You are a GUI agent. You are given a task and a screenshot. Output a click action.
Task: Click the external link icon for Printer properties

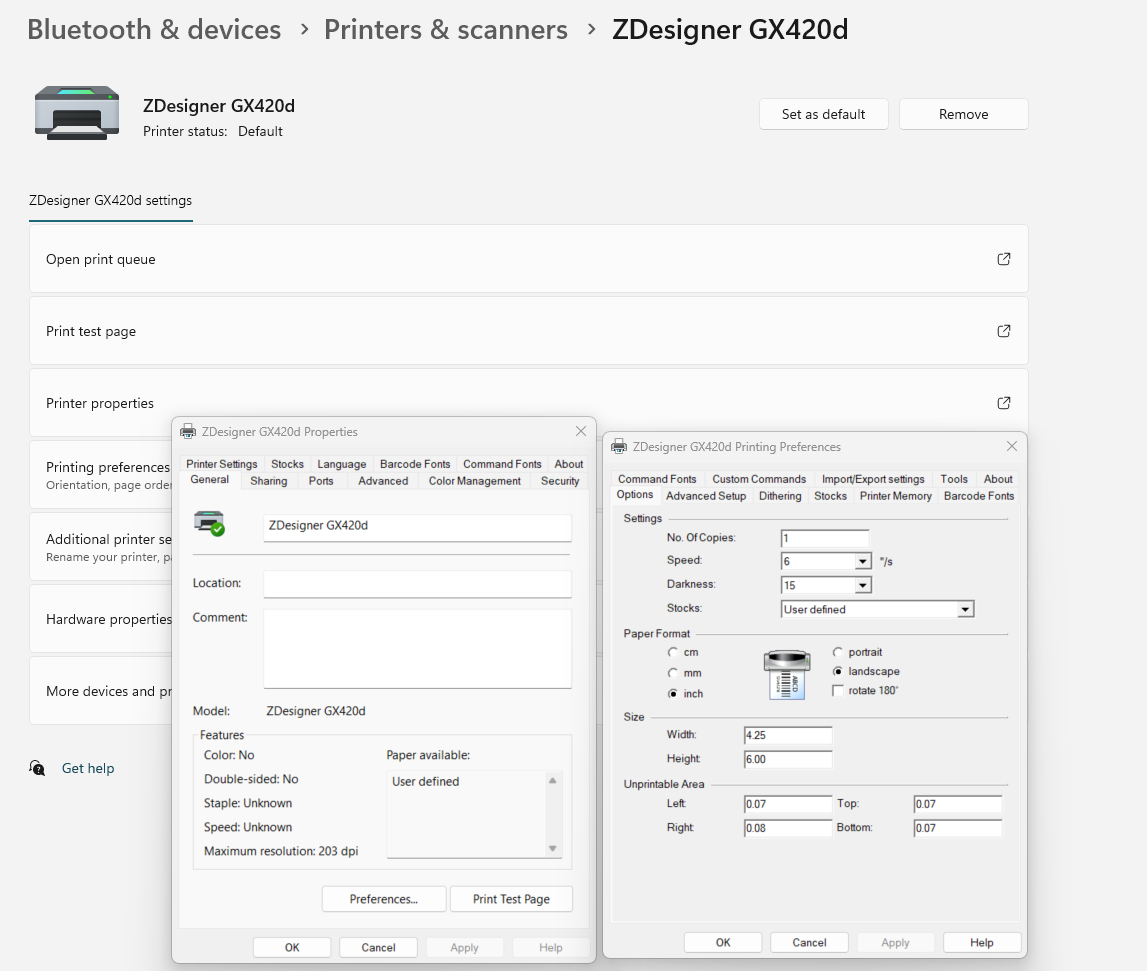[x=1004, y=403]
